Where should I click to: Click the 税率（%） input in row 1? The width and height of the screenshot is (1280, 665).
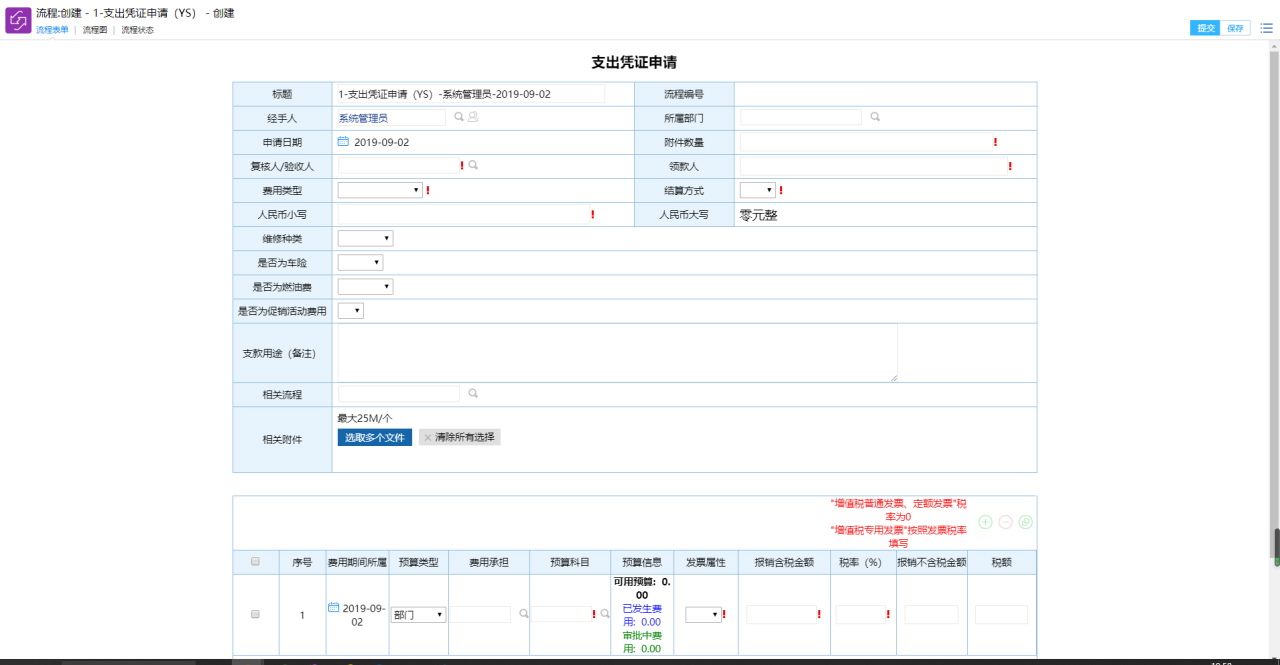pyautogui.click(x=860, y=615)
